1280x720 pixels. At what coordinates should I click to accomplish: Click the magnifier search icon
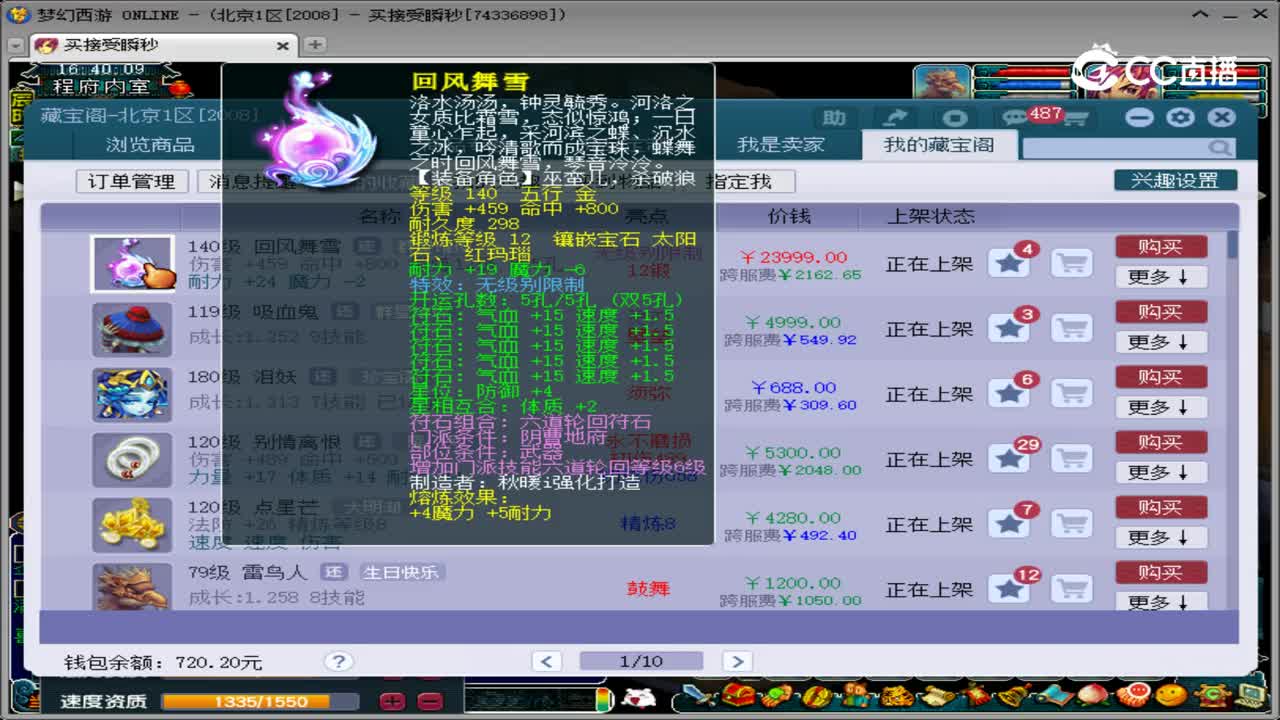click(x=1219, y=148)
